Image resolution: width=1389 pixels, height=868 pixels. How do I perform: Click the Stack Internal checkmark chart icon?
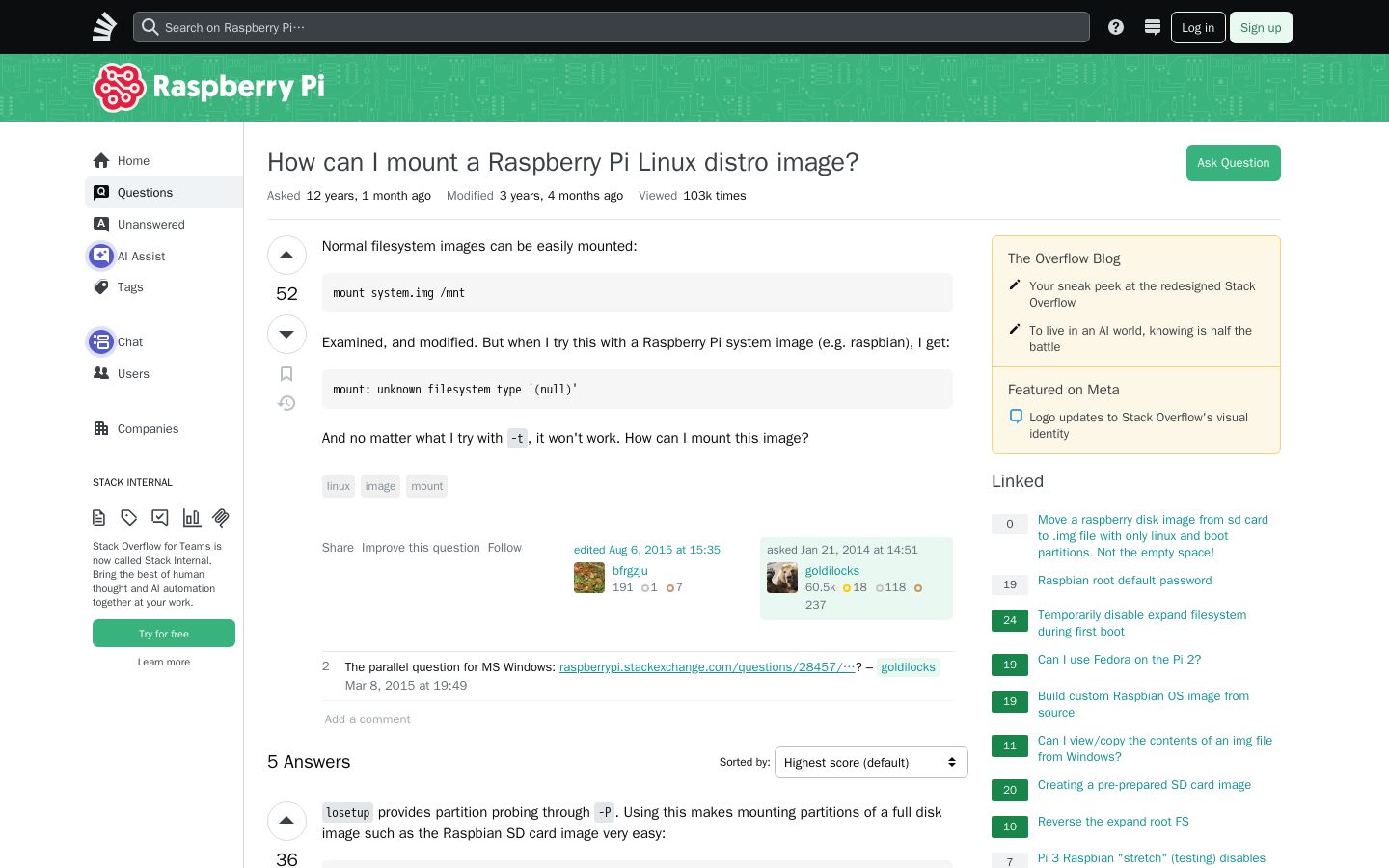tap(160, 518)
